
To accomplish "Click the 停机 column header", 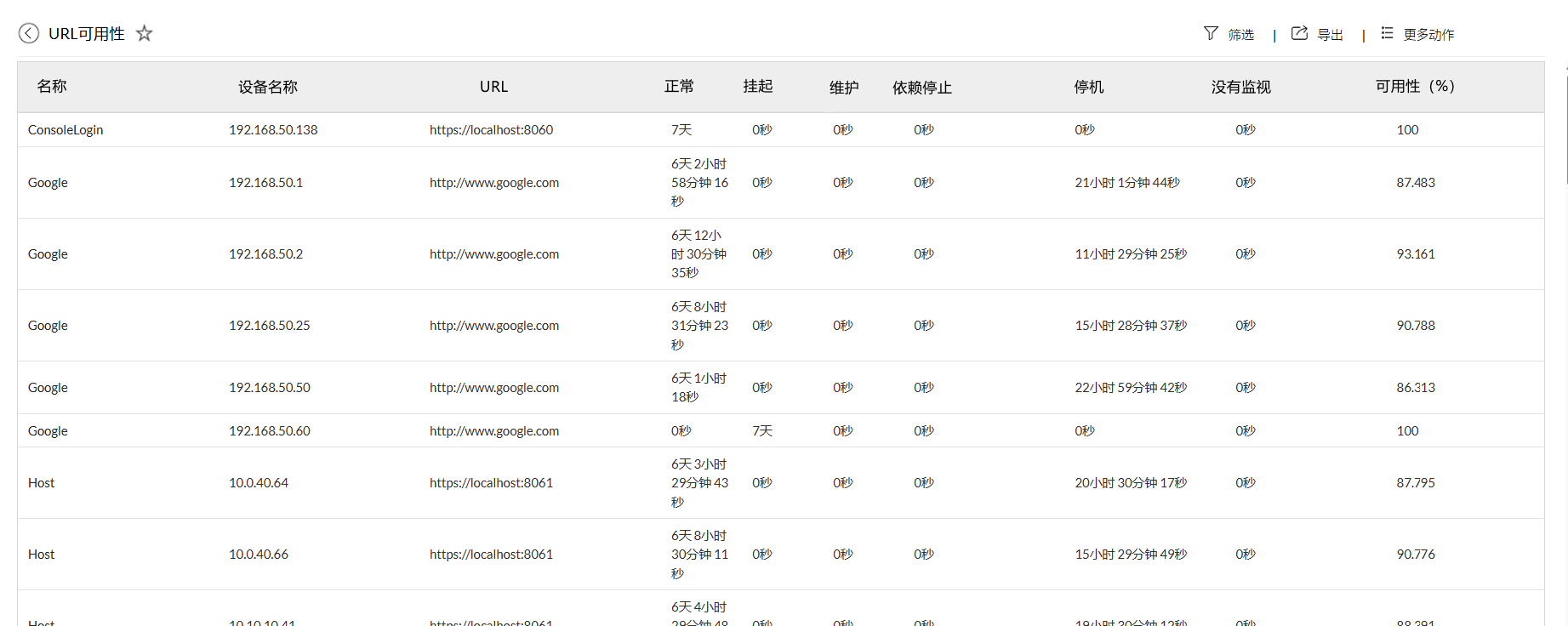I will (x=1089, y=87).
